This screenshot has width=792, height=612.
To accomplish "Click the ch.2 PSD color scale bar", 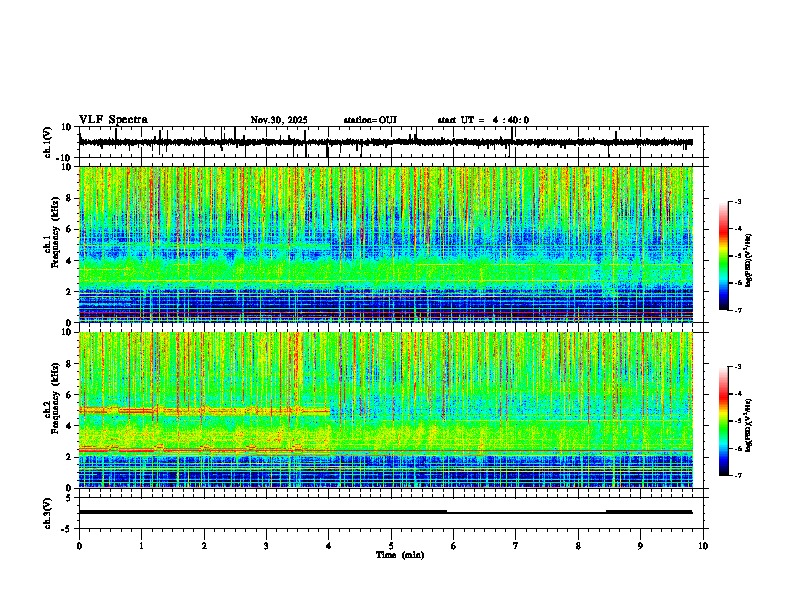I will [724, 421].
